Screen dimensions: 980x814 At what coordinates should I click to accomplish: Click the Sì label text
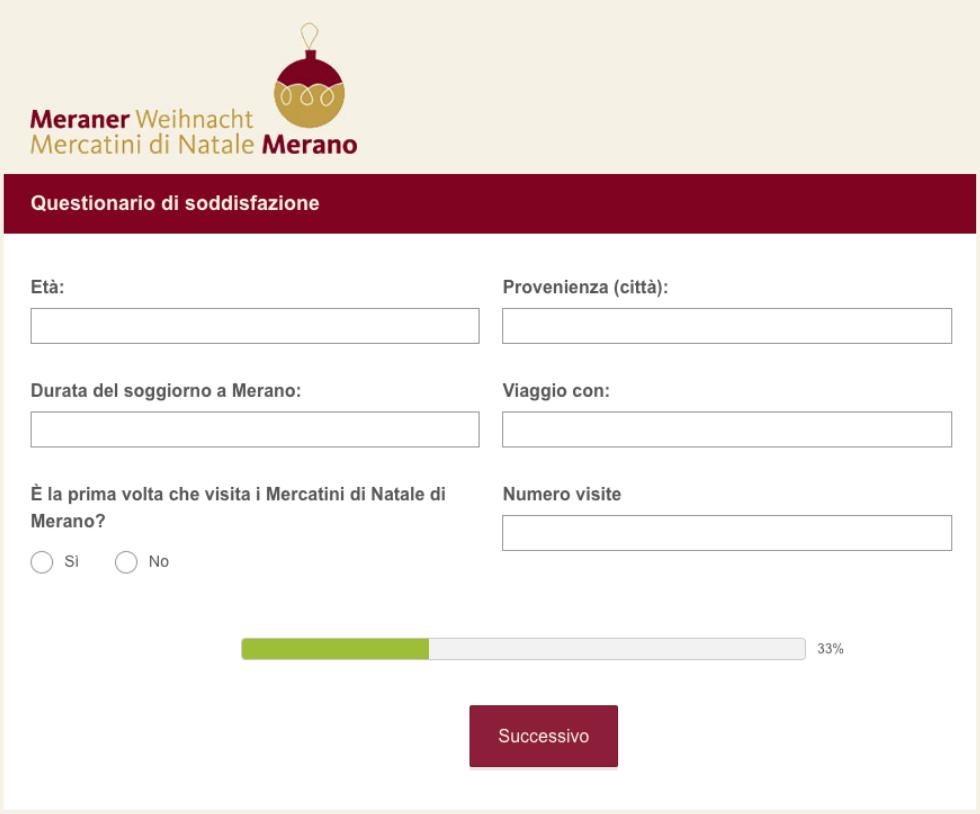(x=71, y=561)
